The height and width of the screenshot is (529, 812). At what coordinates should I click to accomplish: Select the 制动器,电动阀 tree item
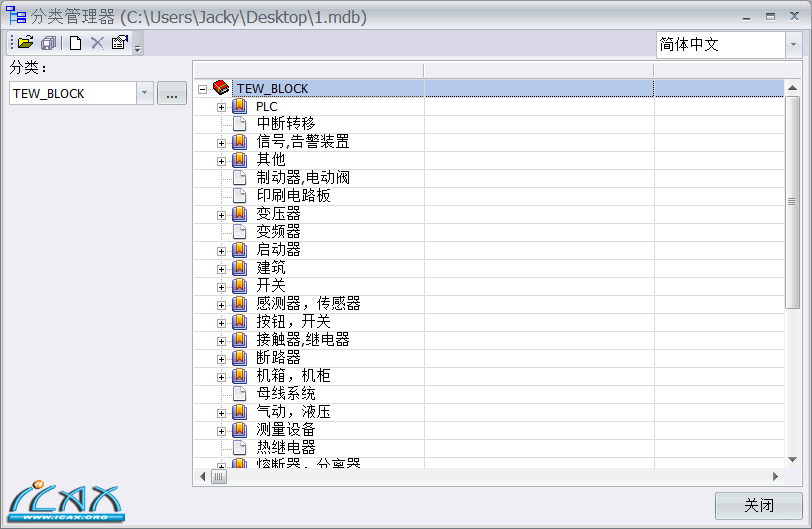coord(303,178)
